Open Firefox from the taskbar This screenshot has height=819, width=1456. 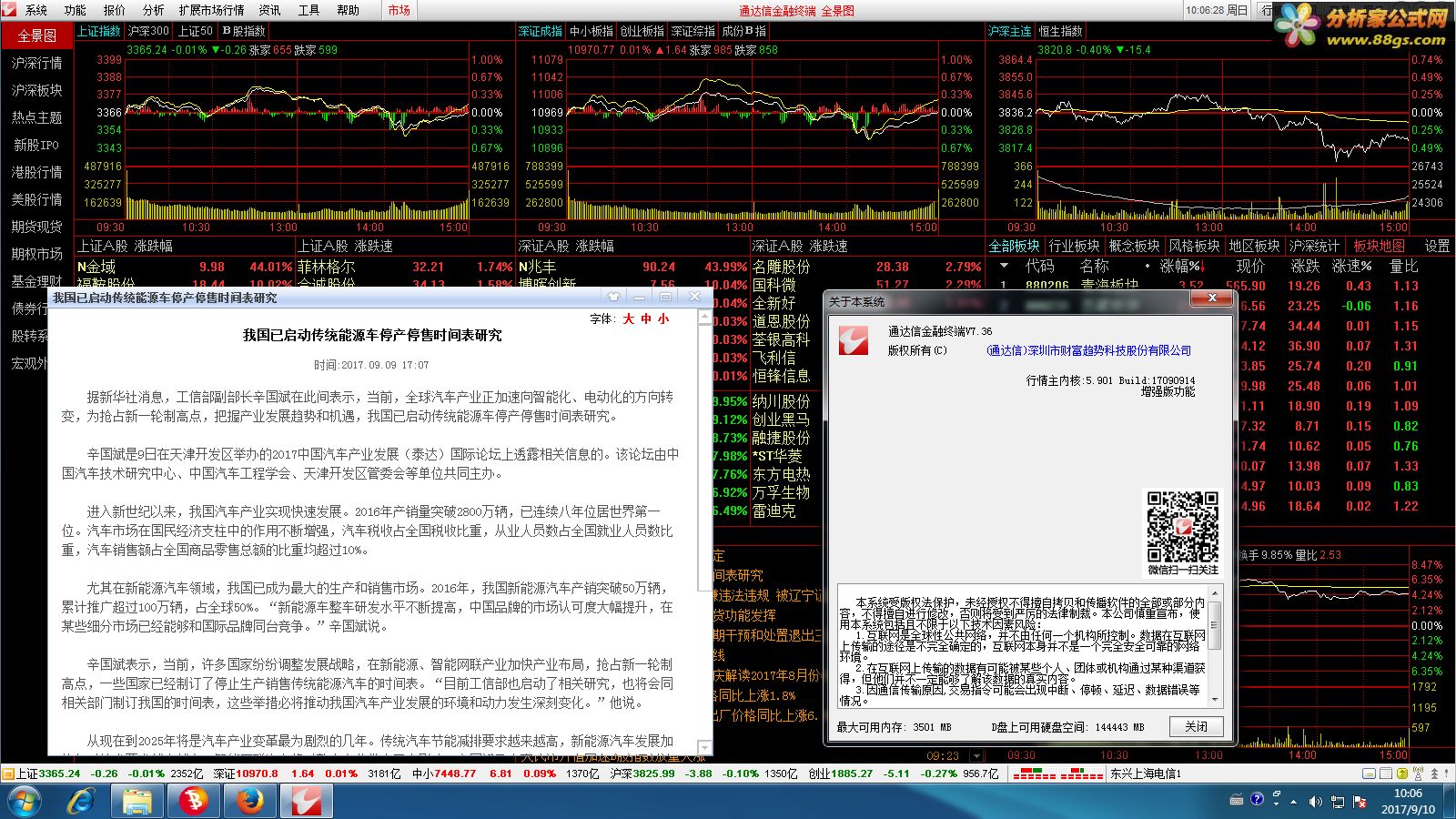pyautogui.click(x=248, y=801)
